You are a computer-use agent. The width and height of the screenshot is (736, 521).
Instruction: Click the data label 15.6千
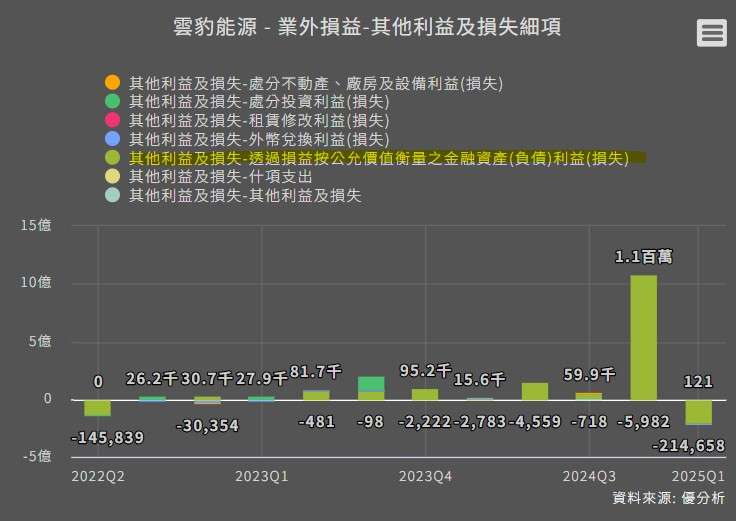[x=479, y=379]
